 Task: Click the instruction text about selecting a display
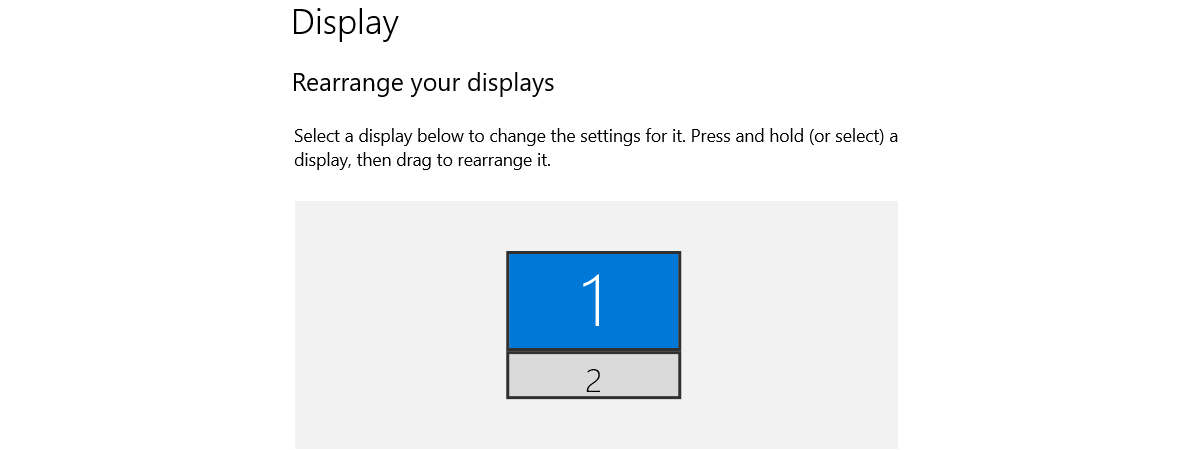pyautogui.click(x=595, y=136)
